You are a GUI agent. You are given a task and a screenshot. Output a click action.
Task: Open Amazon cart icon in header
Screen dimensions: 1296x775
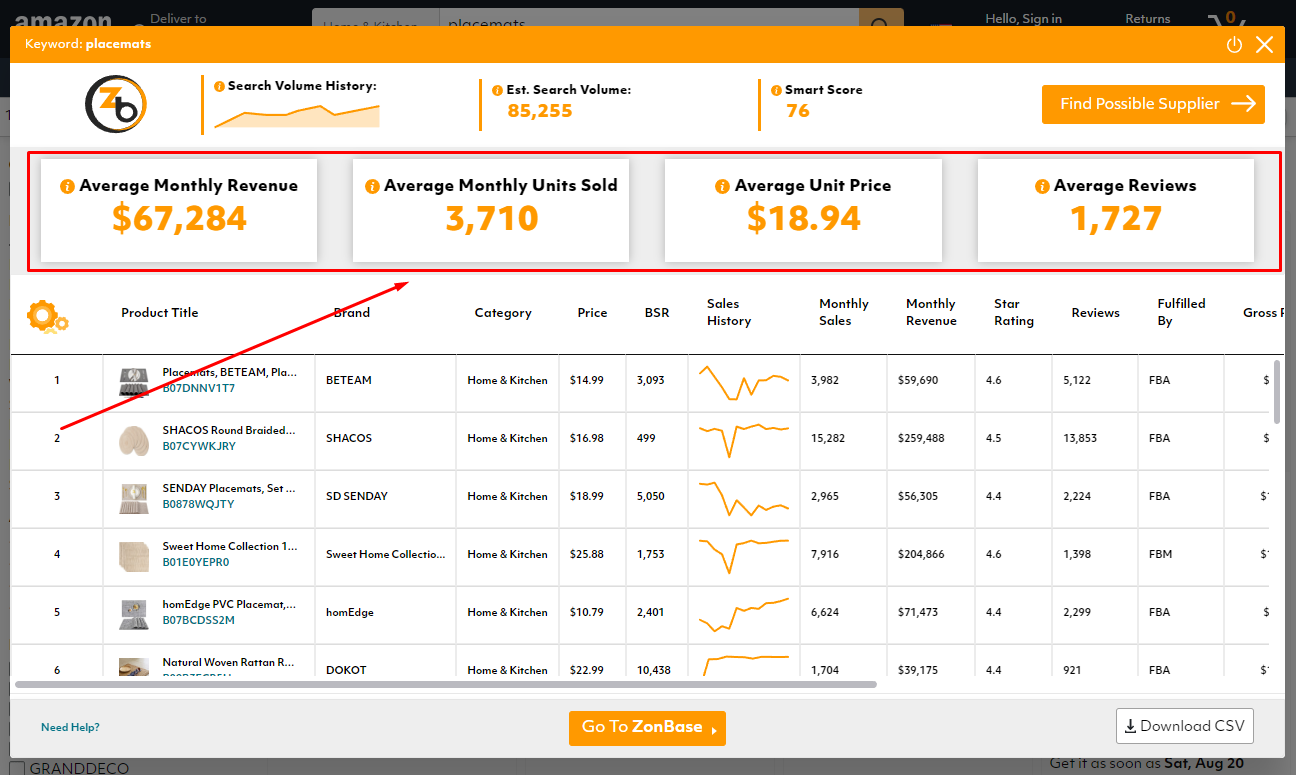point(1226,20)
